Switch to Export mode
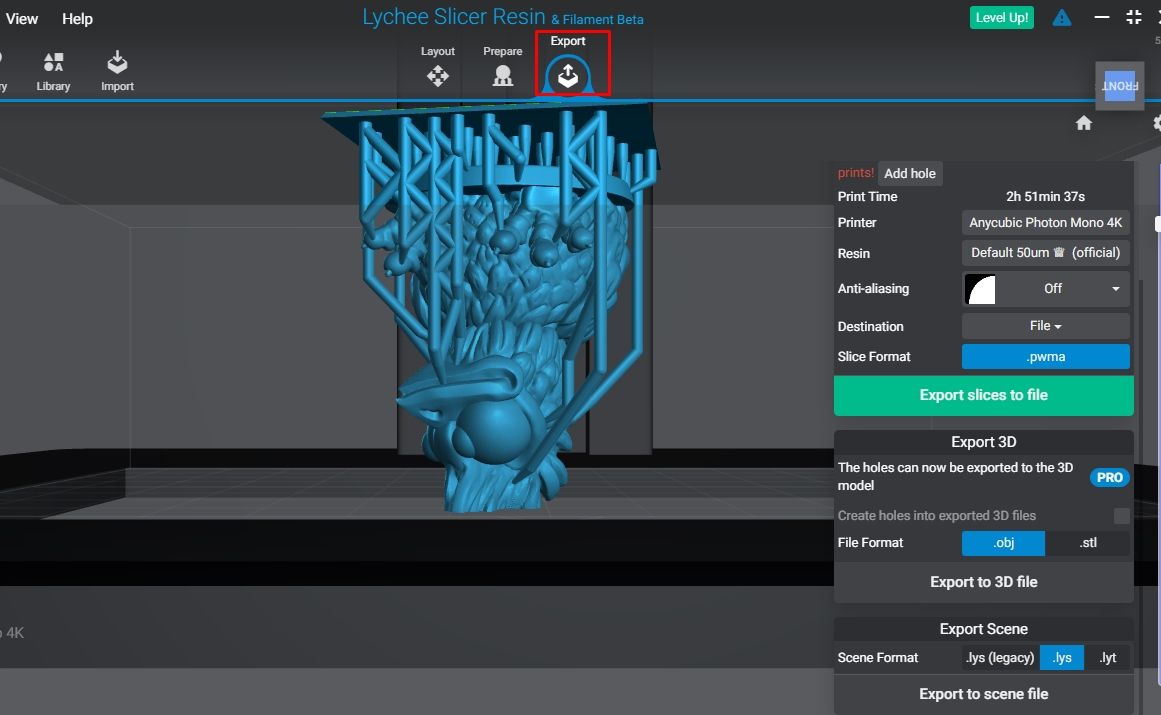The width and height of the screenshot is (1161, 715). (x=568, y=64)
